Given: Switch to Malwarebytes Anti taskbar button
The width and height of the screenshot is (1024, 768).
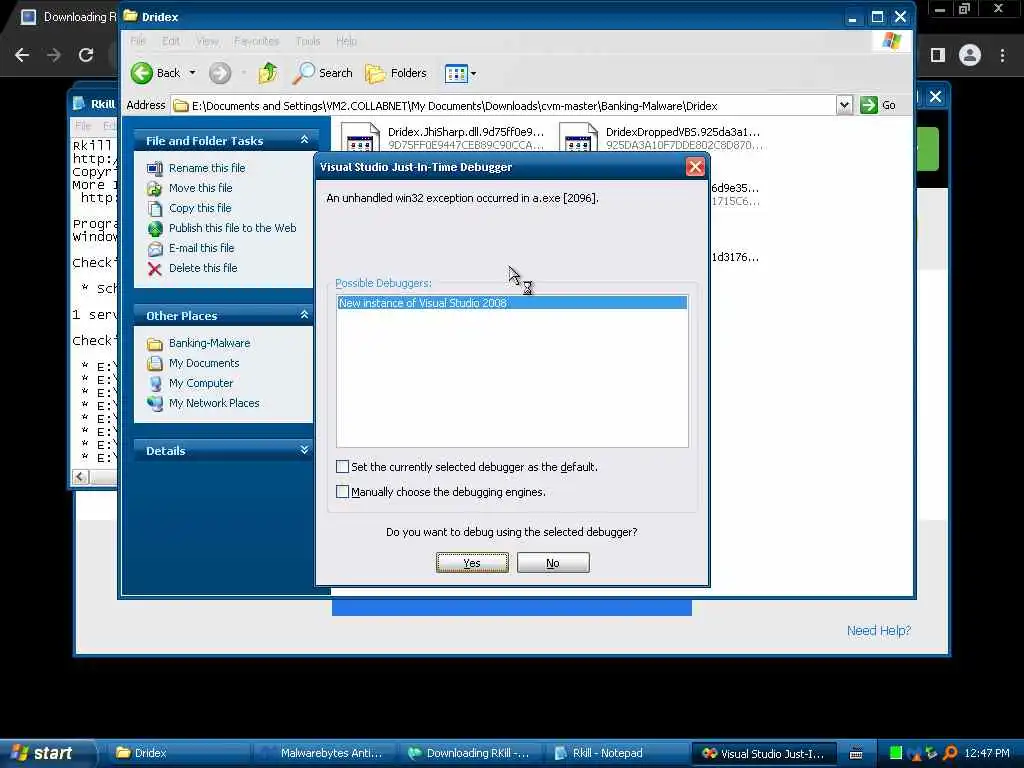Looking at the screenshot, I should [x=325, y=753].
